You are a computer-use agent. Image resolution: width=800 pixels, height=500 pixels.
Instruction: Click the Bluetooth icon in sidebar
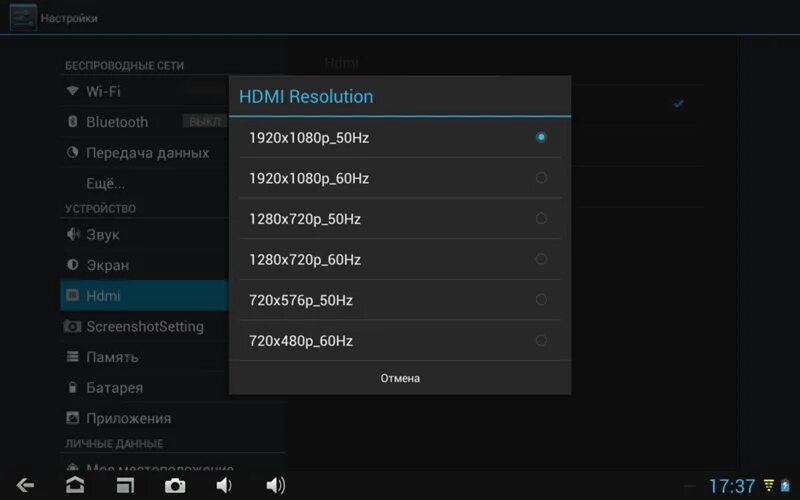point(72,121)
